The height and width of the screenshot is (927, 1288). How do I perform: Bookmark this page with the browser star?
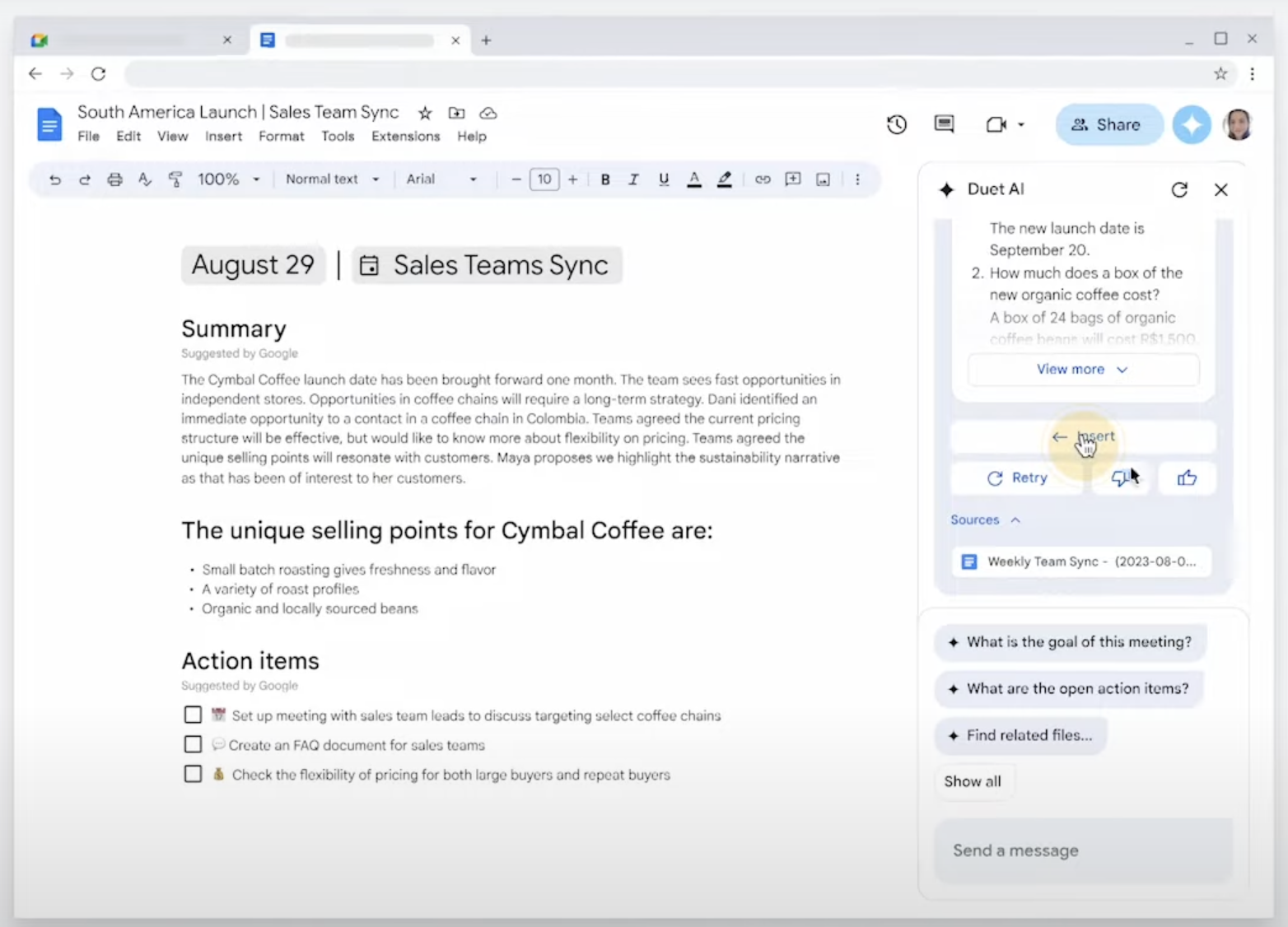click(x=1220, y=74)
